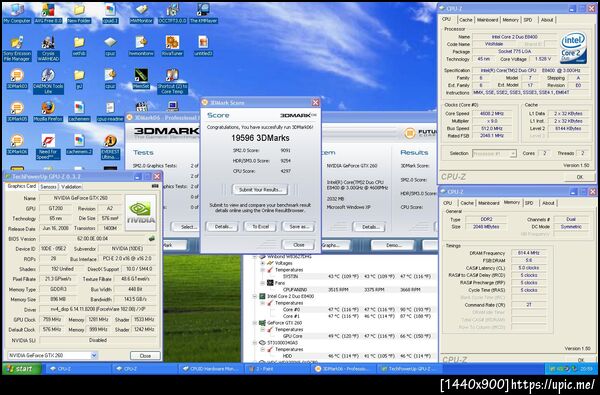Open the cpuz readme file icon

[110, 112]
